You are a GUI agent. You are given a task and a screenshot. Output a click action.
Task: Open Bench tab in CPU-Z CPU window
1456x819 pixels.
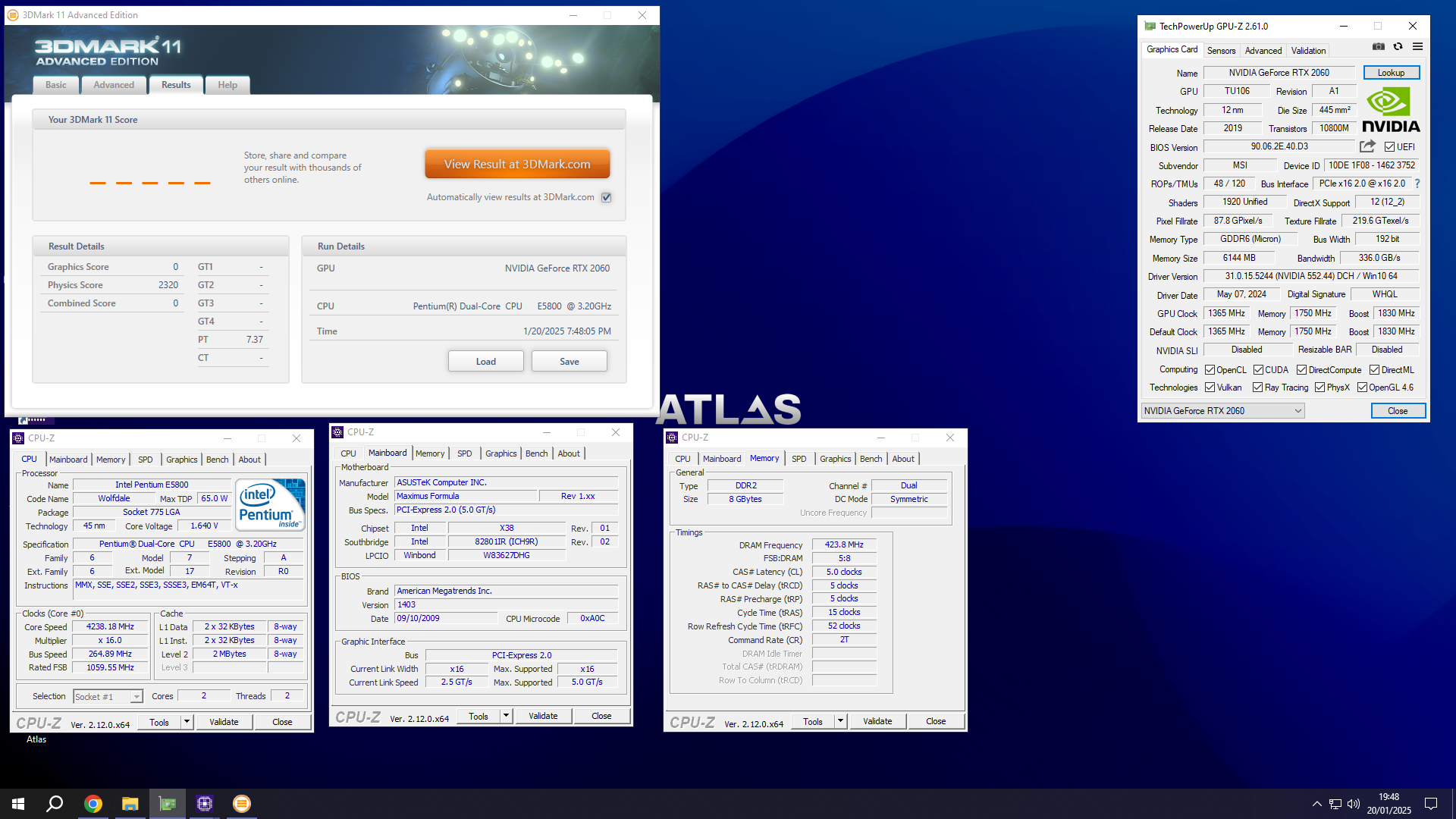click(217, 460)
